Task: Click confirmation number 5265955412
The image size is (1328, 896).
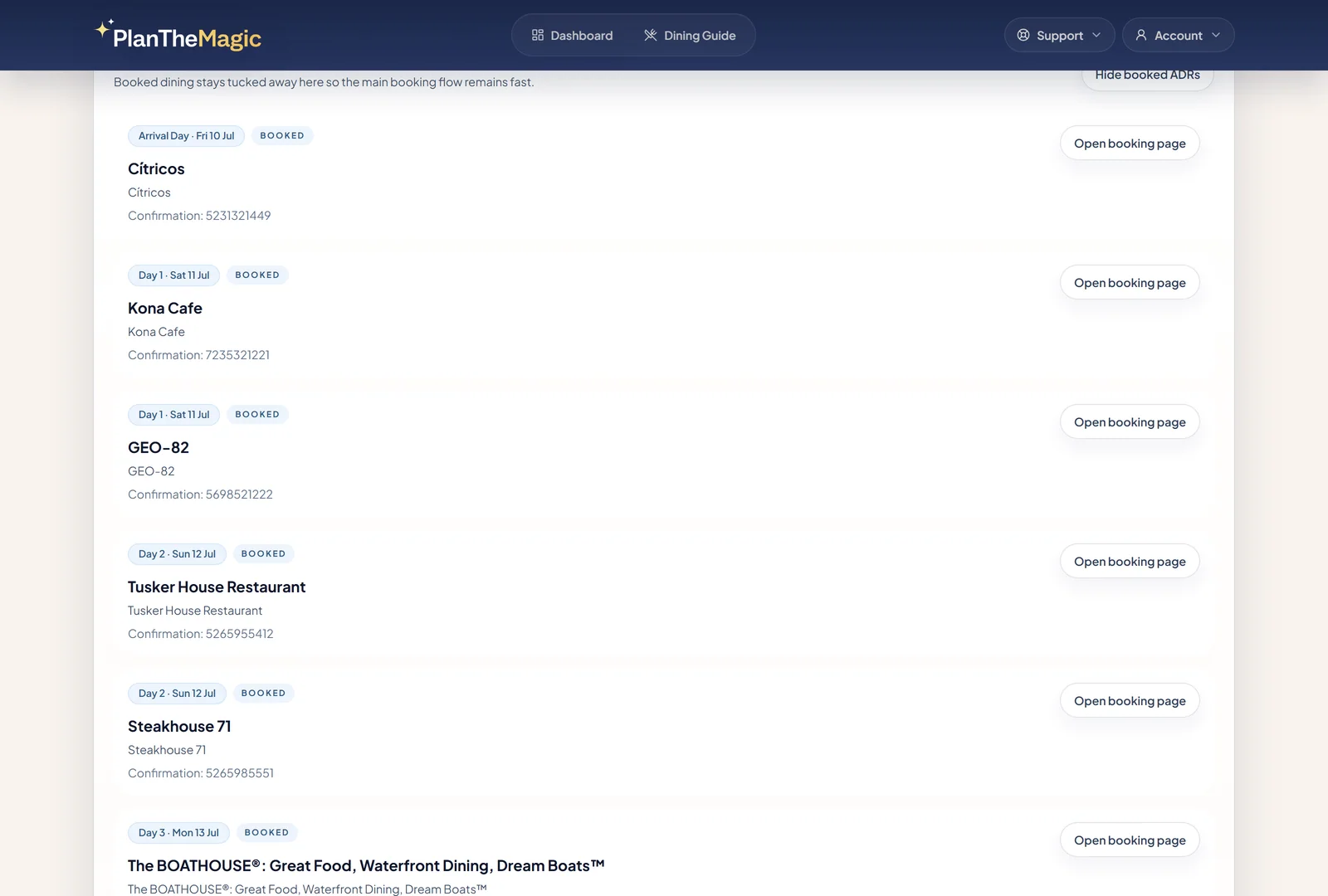Action: [240, 634]
